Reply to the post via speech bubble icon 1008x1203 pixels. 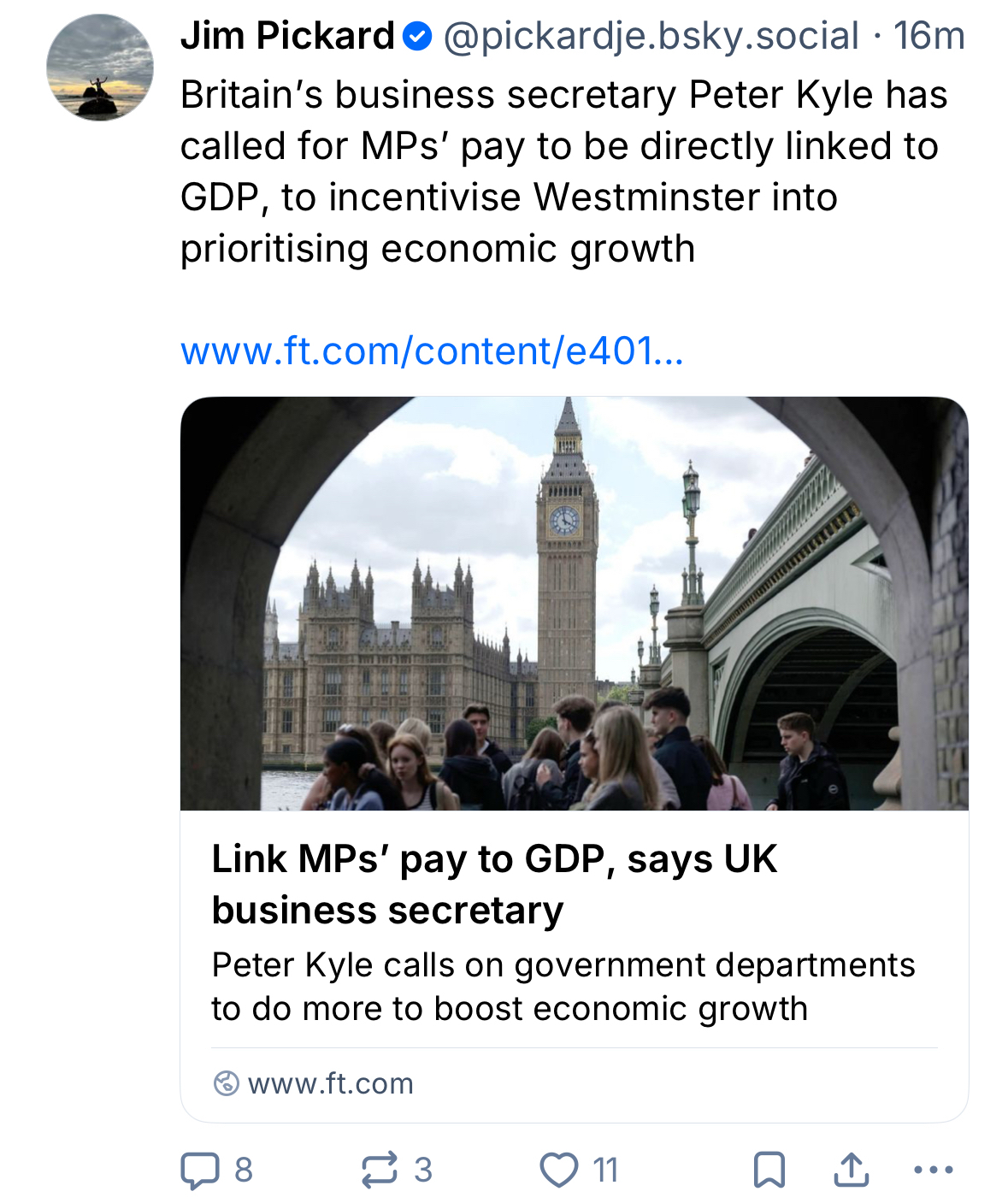pyautogui.click(x=199, y=1170)
